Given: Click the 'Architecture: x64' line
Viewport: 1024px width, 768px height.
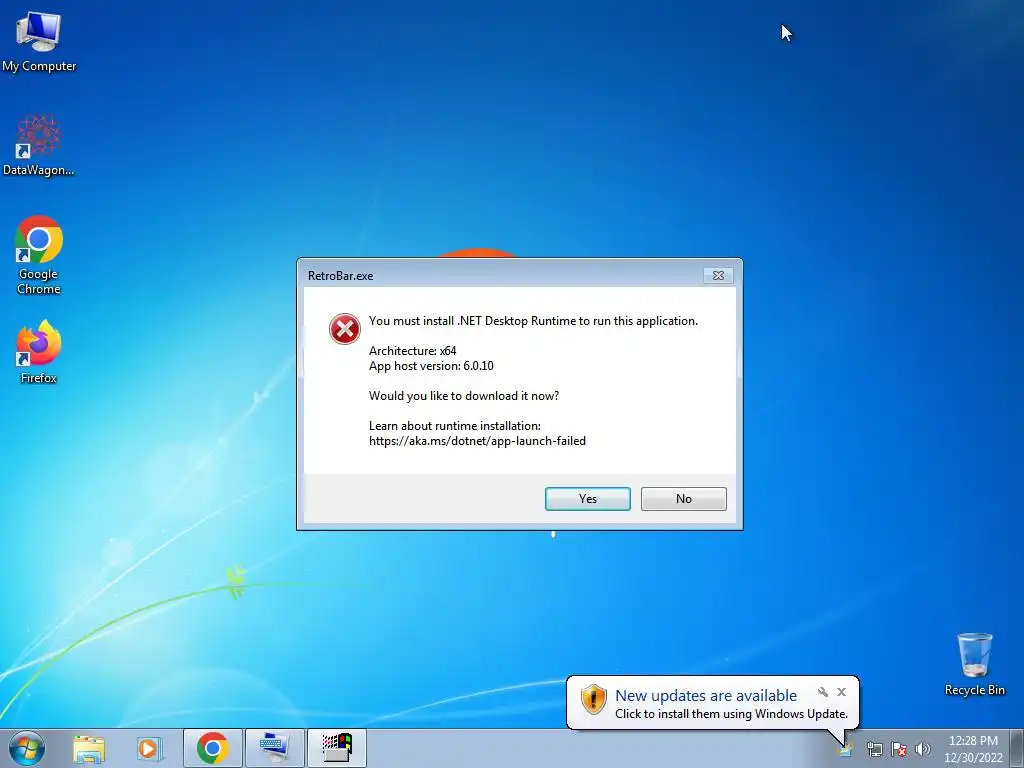Looking at the screenshot, I should coord(413,351).
